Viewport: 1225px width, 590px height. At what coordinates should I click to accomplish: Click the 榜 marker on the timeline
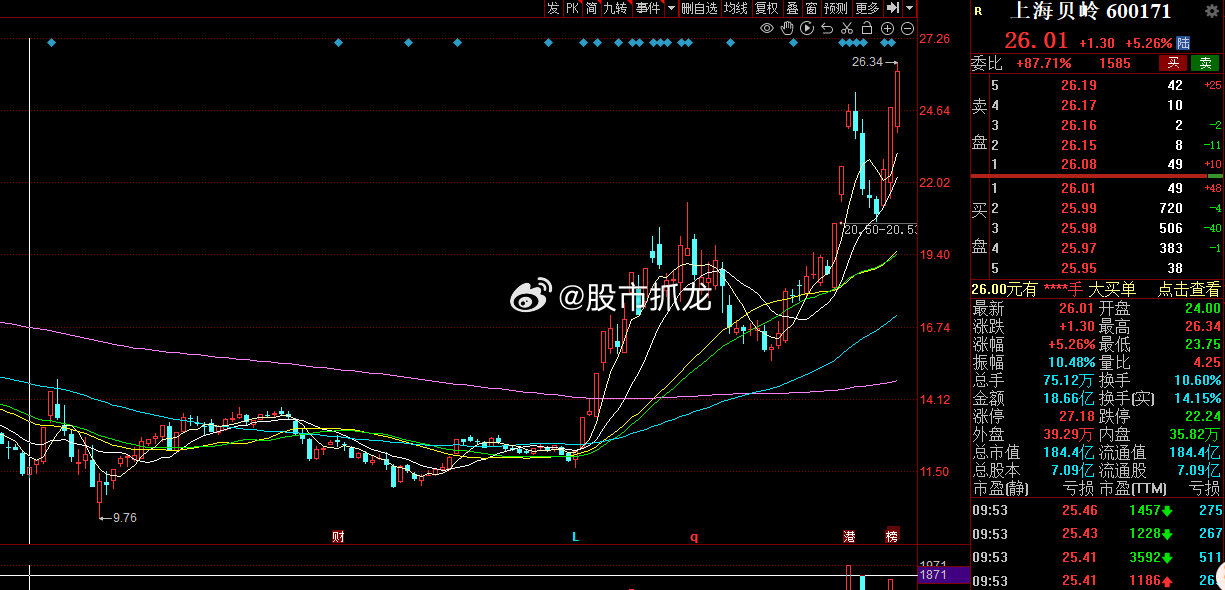(892, 537)
